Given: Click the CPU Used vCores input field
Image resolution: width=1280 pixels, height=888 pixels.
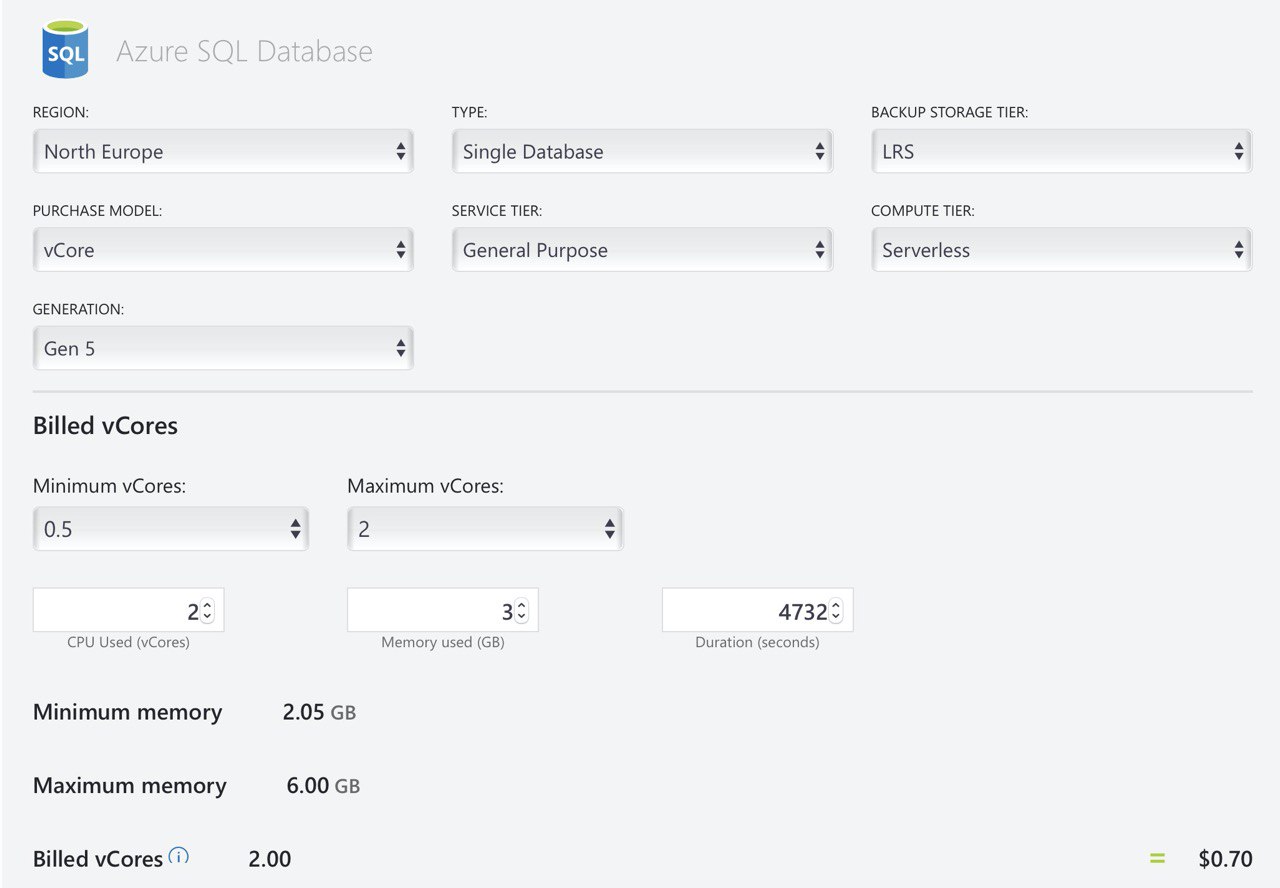Looking at the screenshot, I should (x=128, y=610).
